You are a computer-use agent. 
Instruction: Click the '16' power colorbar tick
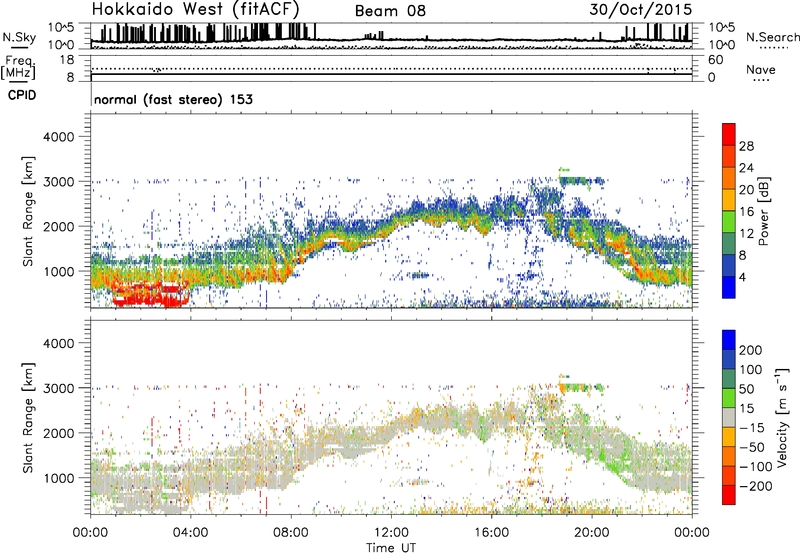click(746, 212)
